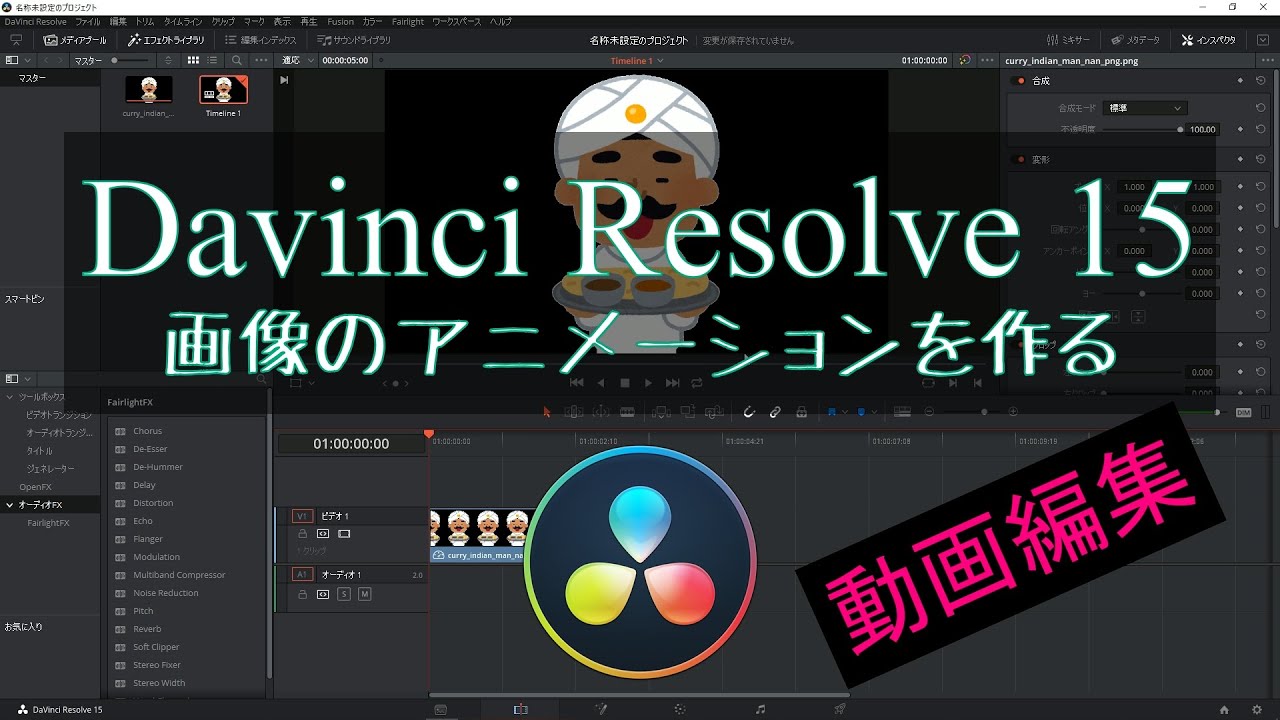This screenshot has width=1280, height=720.
Task: Open the Sound Library panel
Action: pos(355,40)
